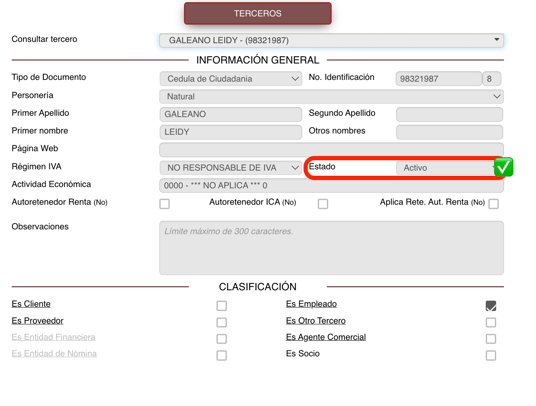Enable the Autoretenedor ICA checkbox
This screenshot has height=406, width=536.
pos(323,204)
